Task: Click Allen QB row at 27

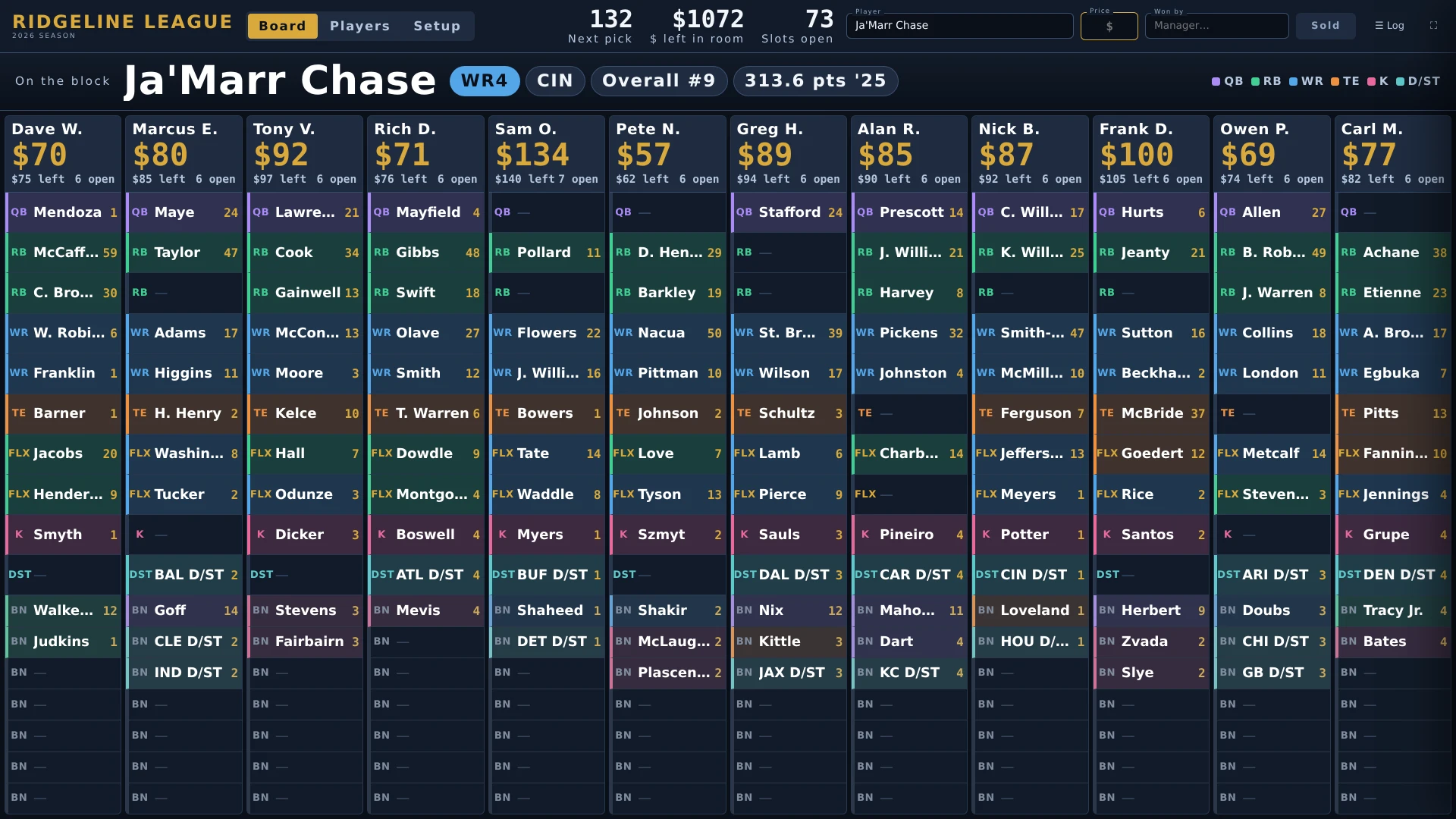Action: [x=1272, y=212]
